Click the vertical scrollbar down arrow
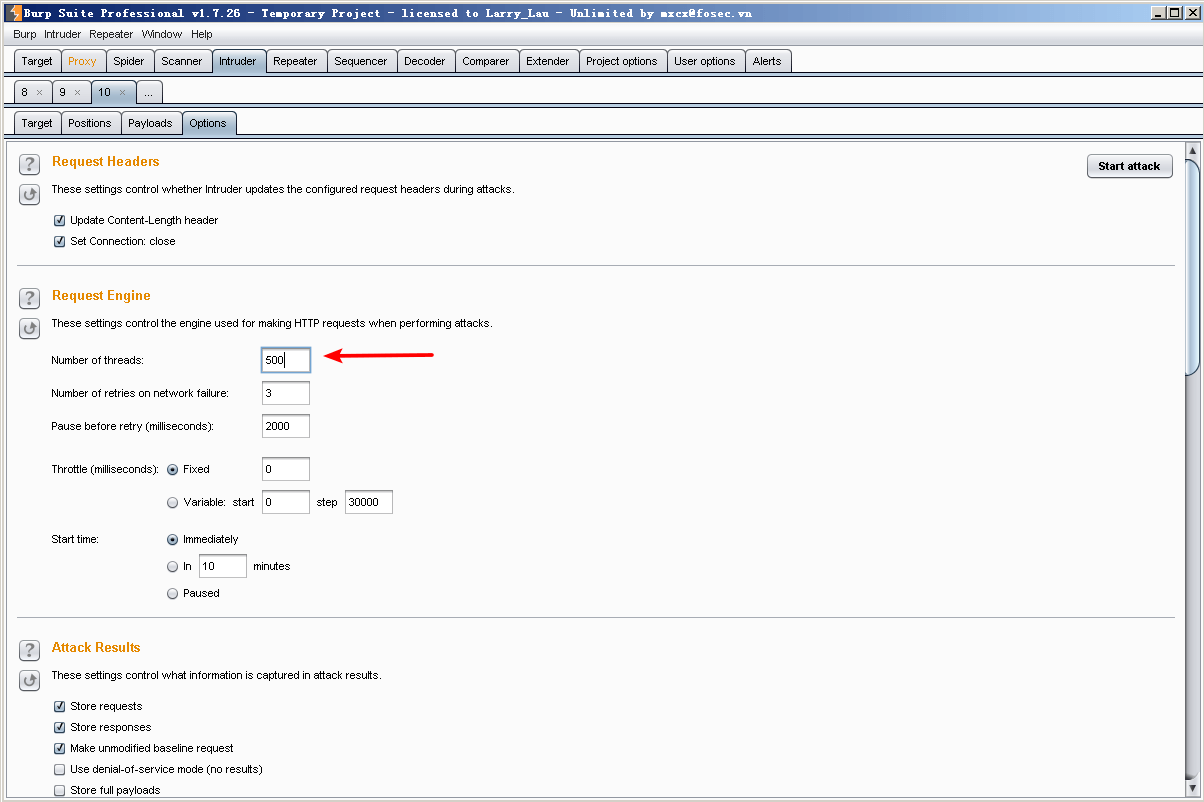 (x=1191, y=790)
